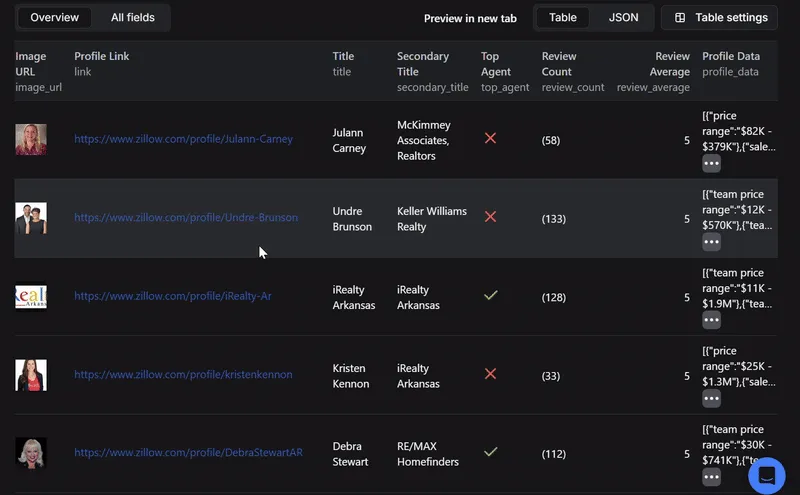800x495 pixels.
Task: Open Undre-Brunson Zillow profile link
Action: coord(186,217)
